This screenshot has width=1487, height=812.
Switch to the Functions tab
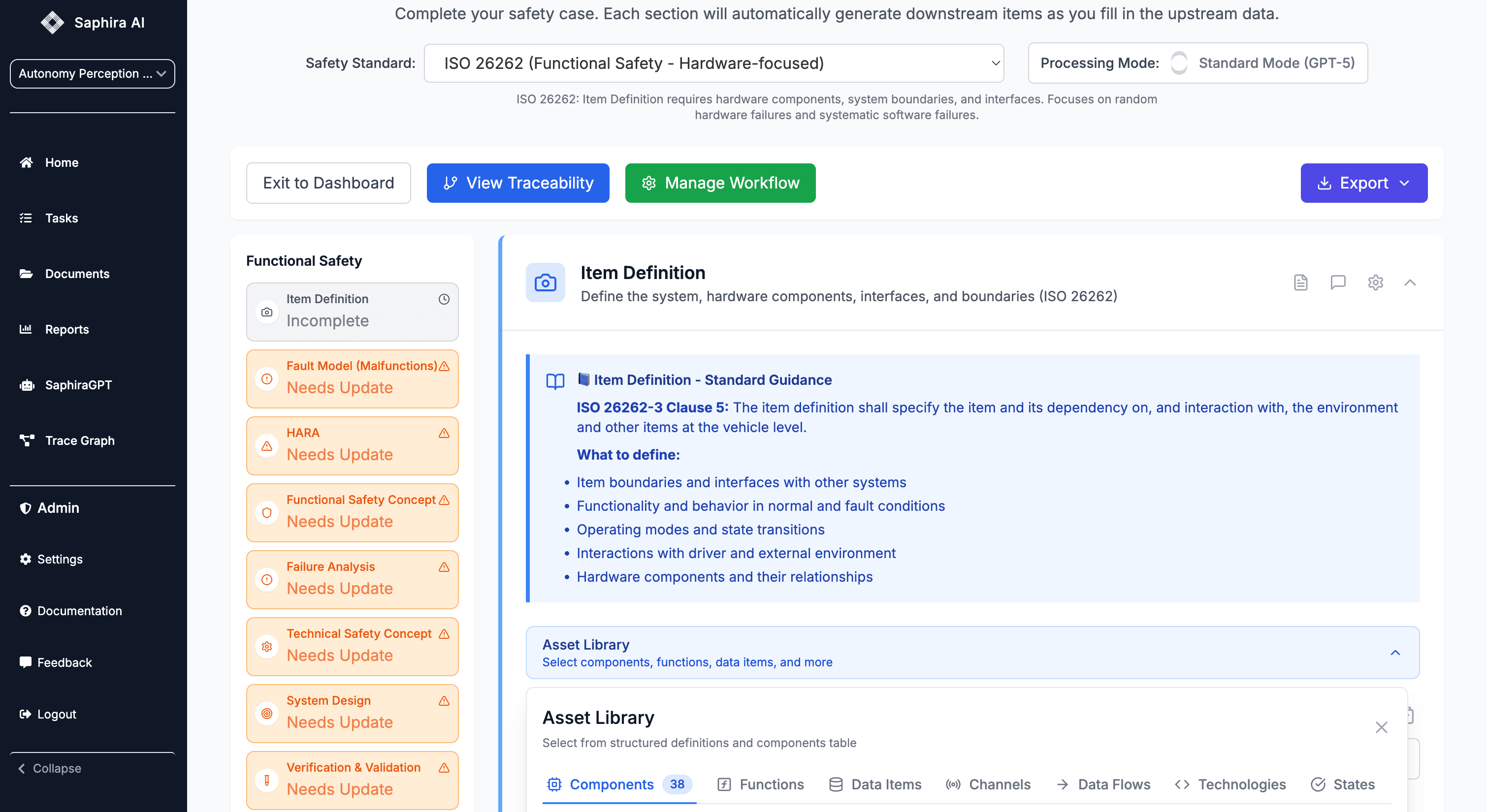[x=760, y=784]
